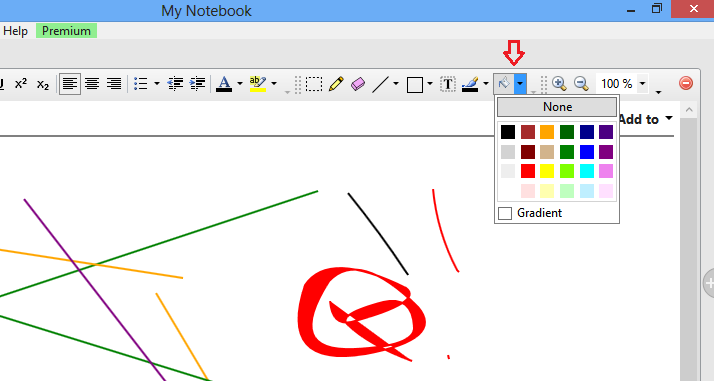
Task: Toggle align text right
Action: [x=114, y=84]
